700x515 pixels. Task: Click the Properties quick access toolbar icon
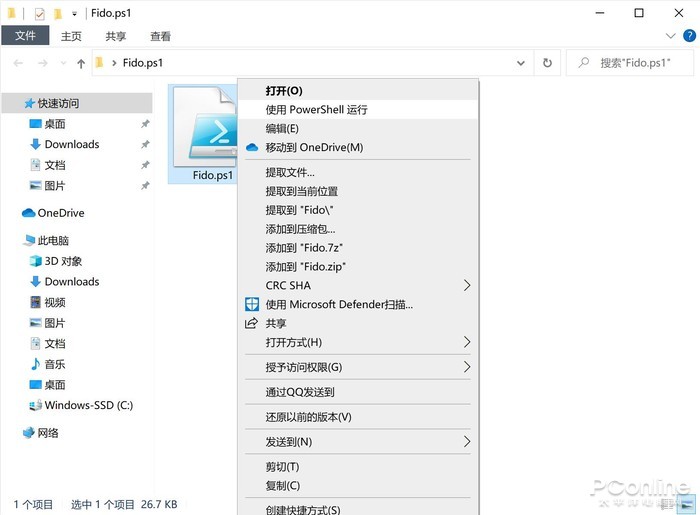click(40, 14)
